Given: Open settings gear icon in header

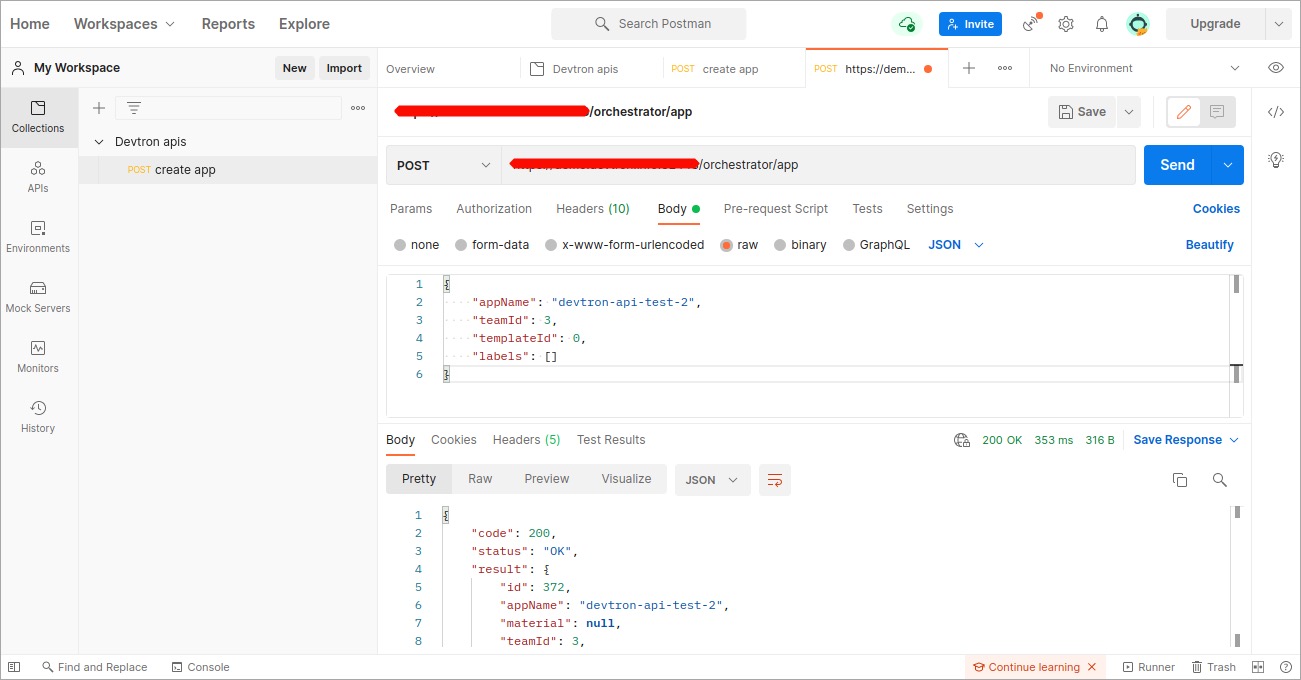Looking at the screenshot, I should point(1066,24).
